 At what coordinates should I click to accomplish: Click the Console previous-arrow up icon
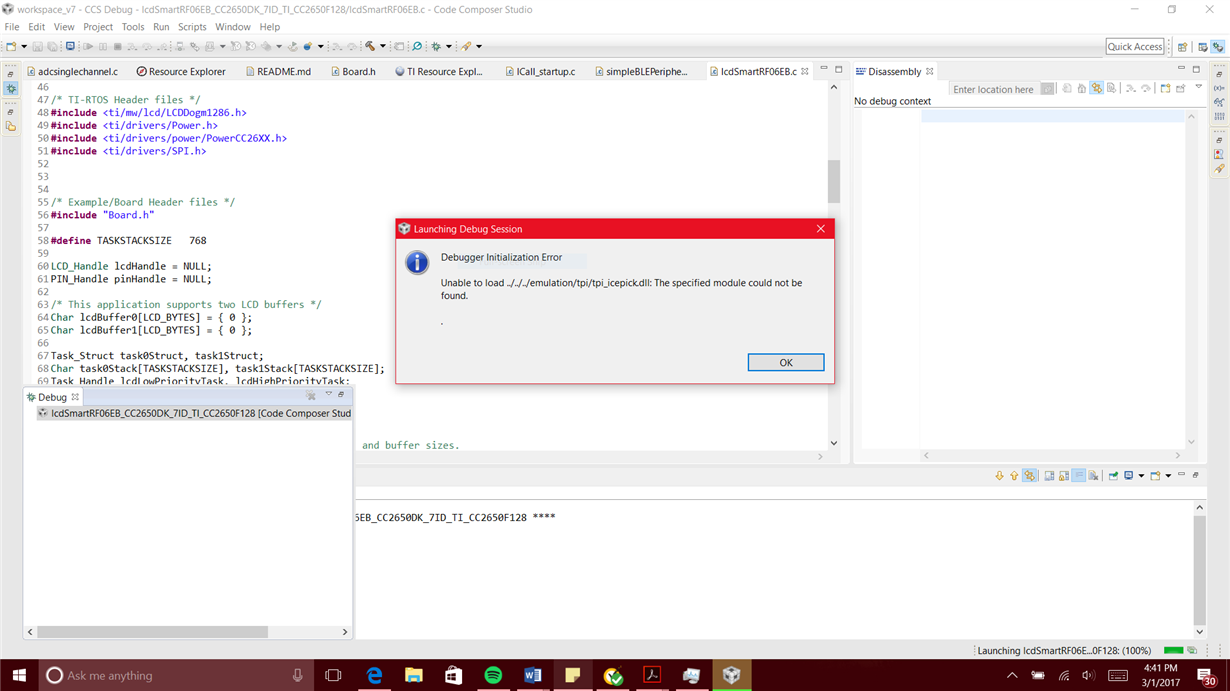click(x=1014, y=476)
